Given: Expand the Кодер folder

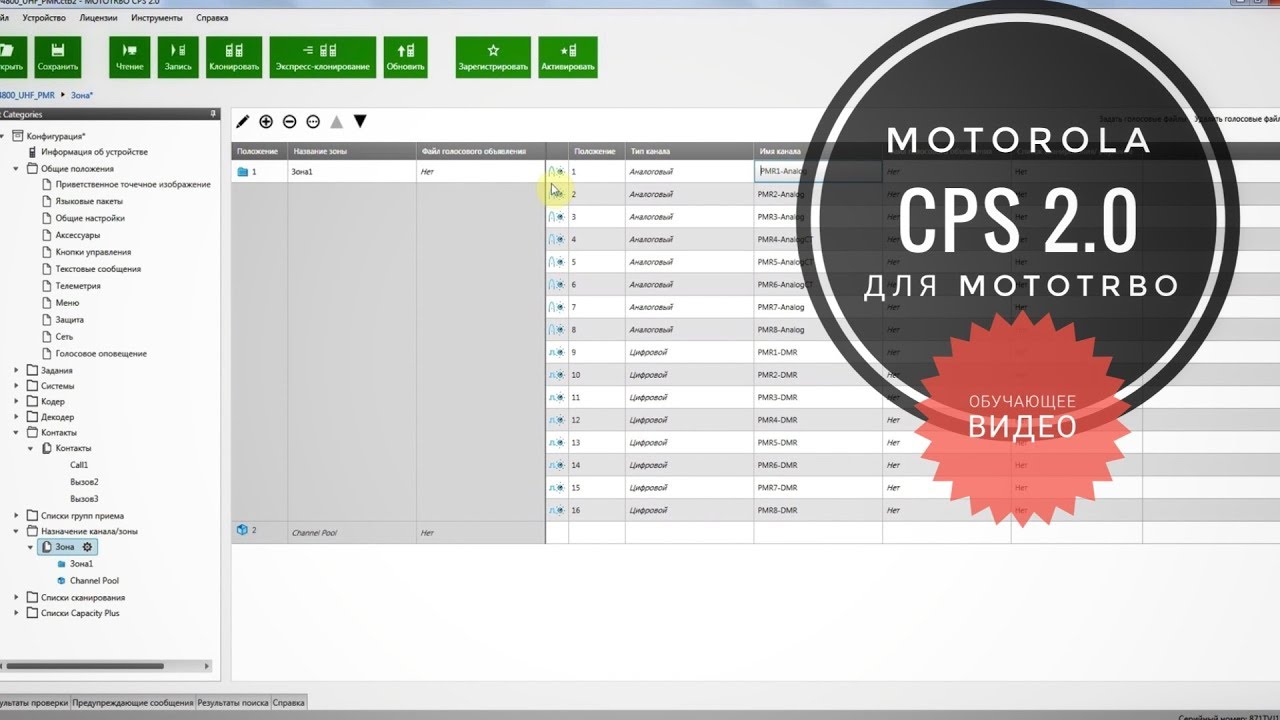Looking at the screenshot, I should click(17, 401).
